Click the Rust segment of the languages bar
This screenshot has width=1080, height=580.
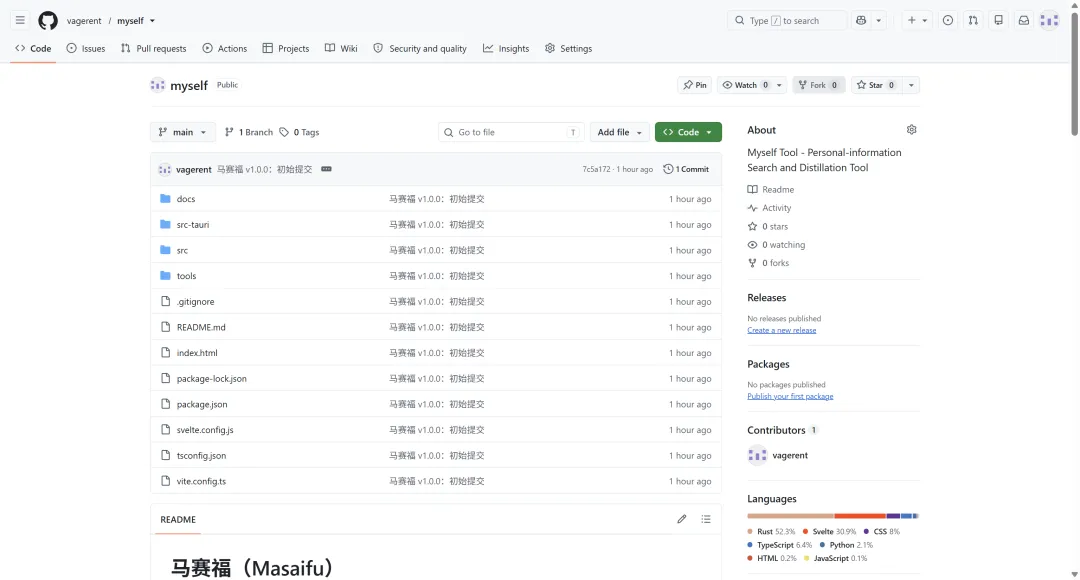[x=791, y=516]
